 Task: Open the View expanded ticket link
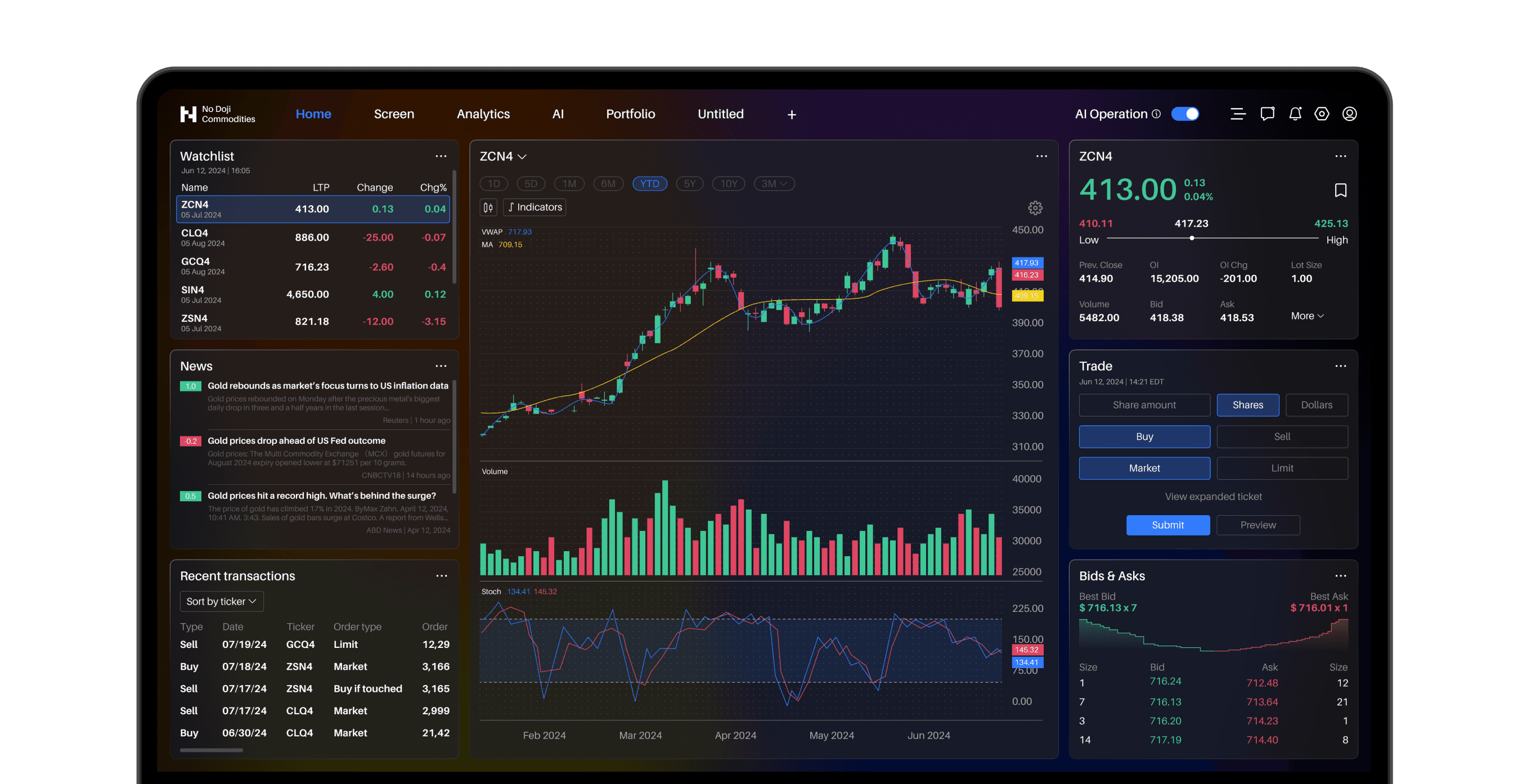point(1214,497)
